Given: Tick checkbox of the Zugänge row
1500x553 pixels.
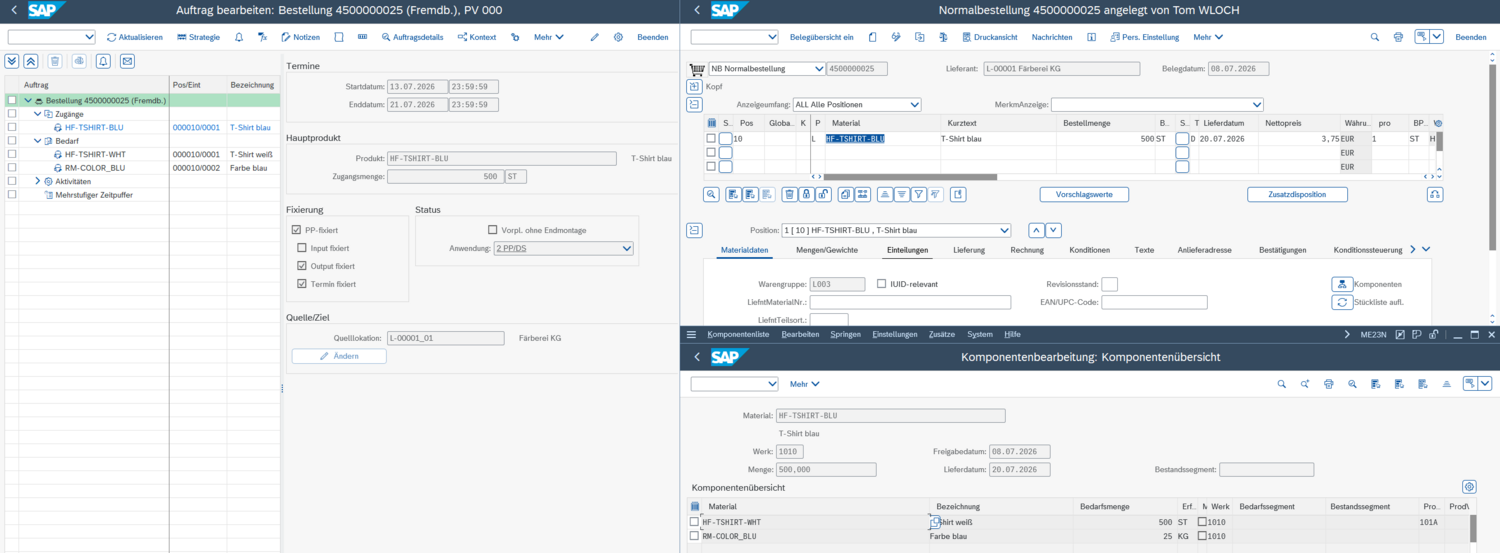Looking at the screenshot, I should coord(12,114).
